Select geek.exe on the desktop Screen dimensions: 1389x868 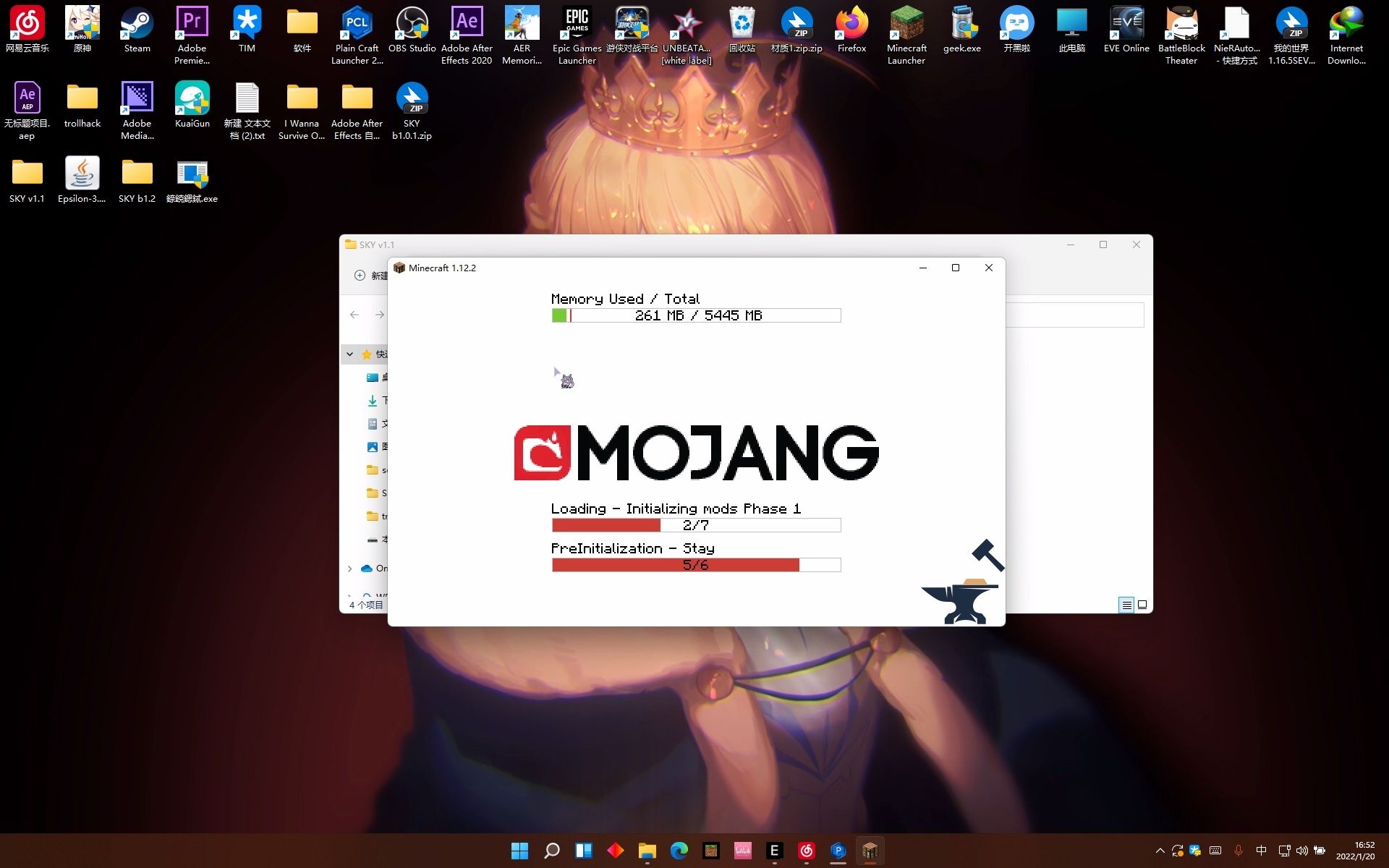961,29
